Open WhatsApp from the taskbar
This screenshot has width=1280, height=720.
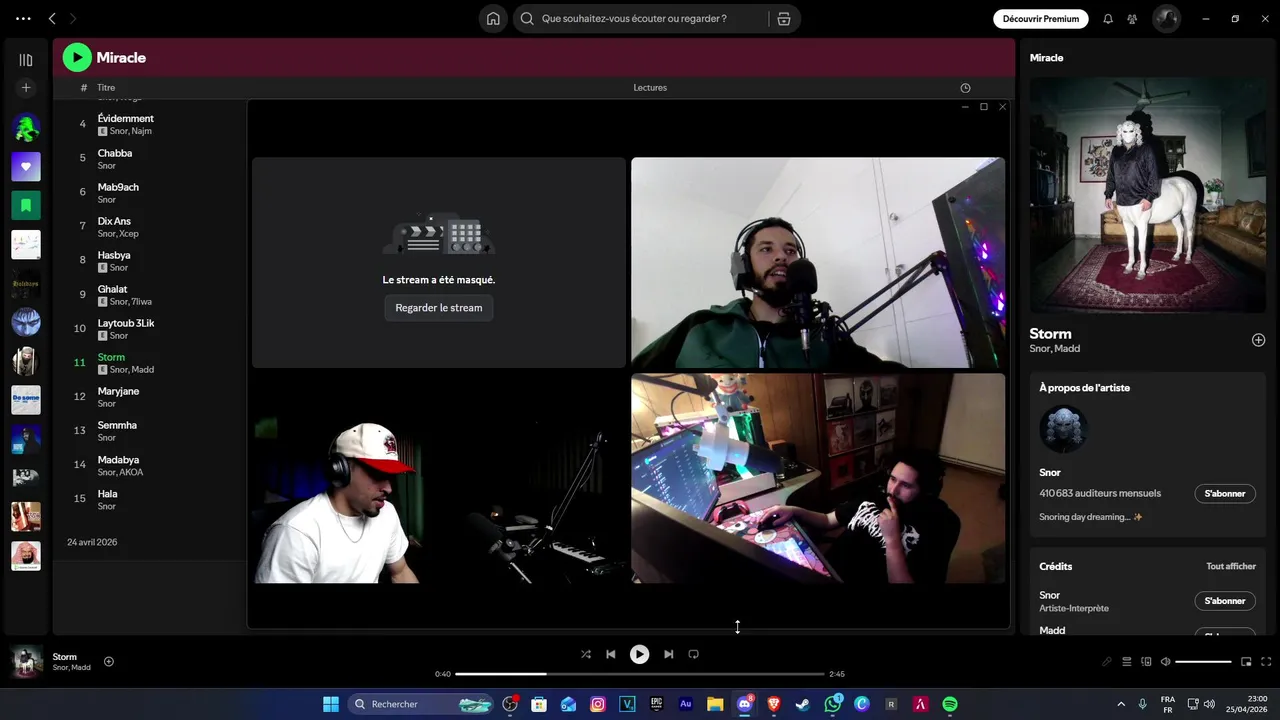click(x=833, y=704)
